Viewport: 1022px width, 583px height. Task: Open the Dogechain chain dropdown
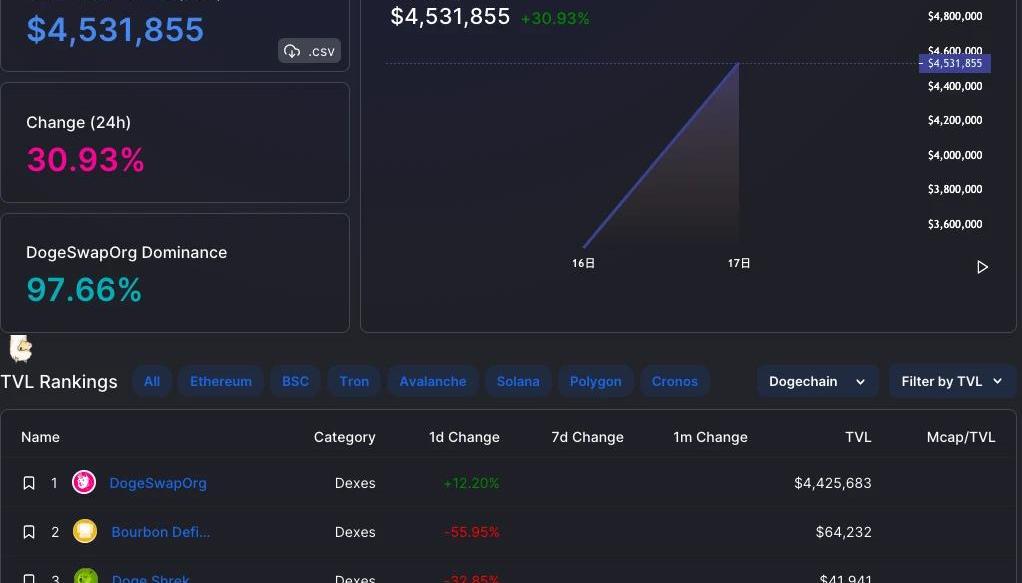click(817, 381)
